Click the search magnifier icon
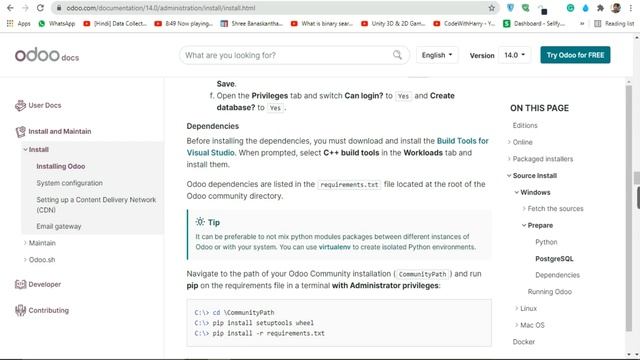 coord(397,55)
